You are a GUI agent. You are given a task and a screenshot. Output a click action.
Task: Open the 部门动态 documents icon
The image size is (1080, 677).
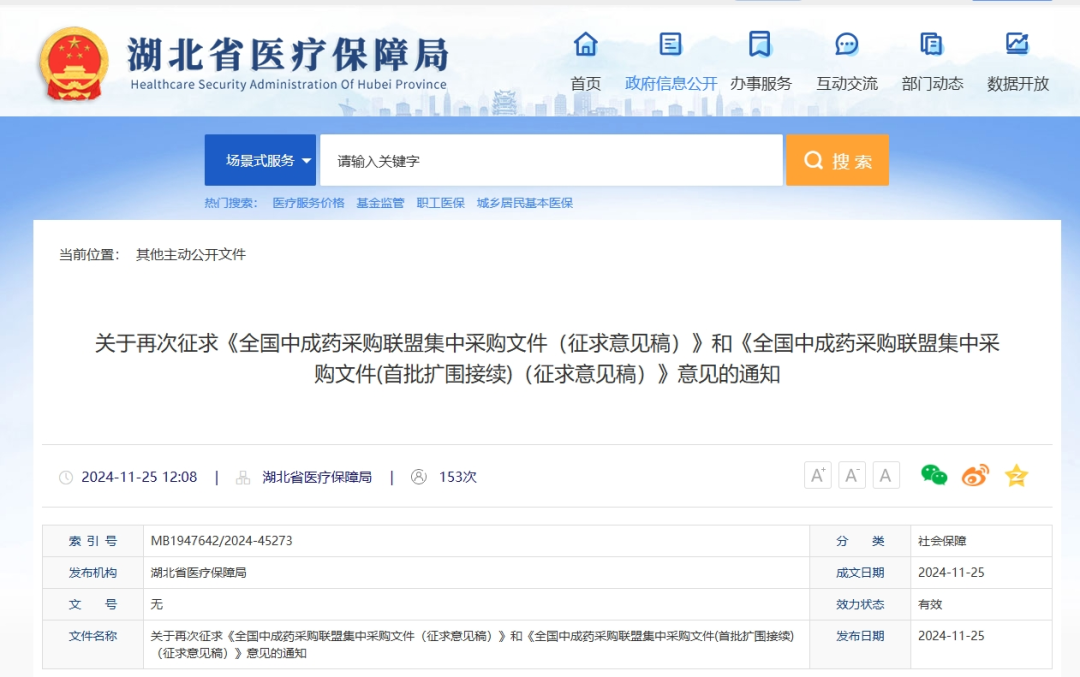tap(932, 45)
